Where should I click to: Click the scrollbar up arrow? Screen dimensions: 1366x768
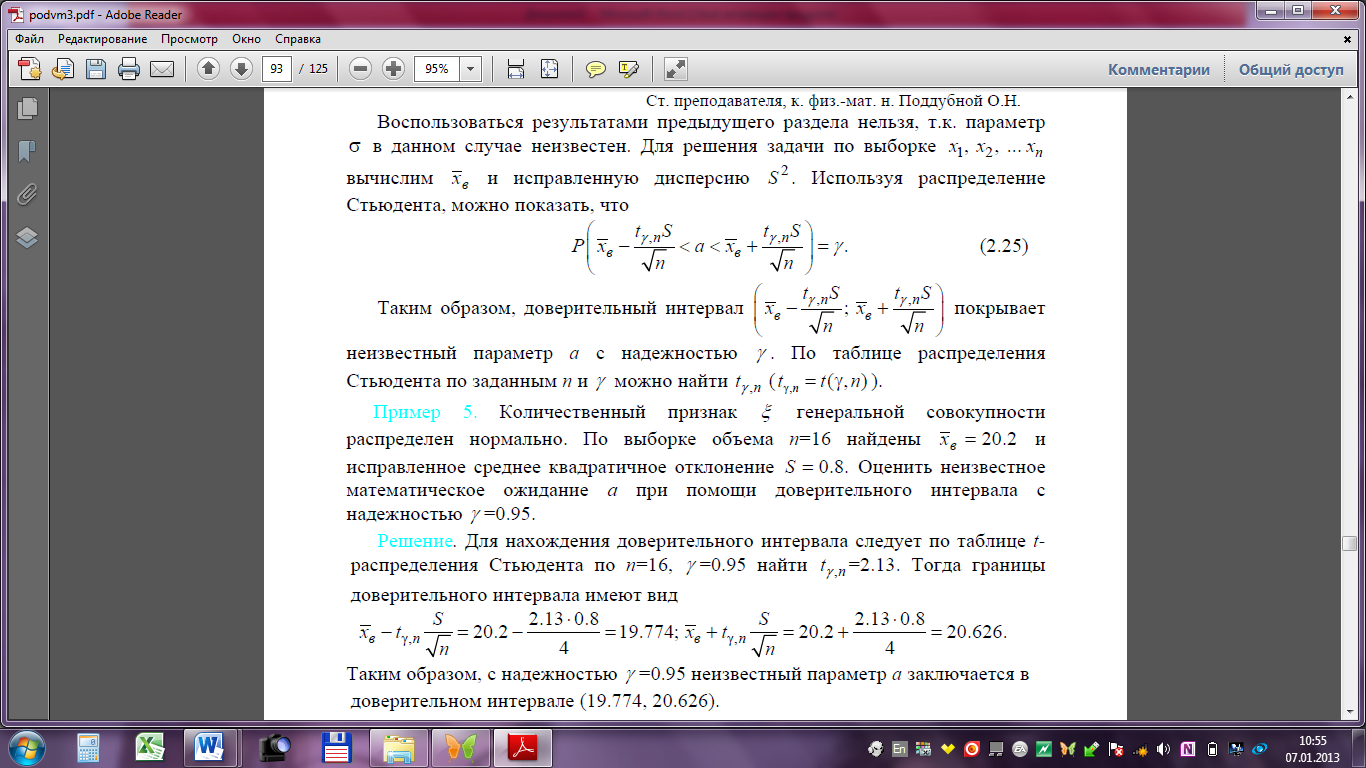click(x=1350, y=98)
